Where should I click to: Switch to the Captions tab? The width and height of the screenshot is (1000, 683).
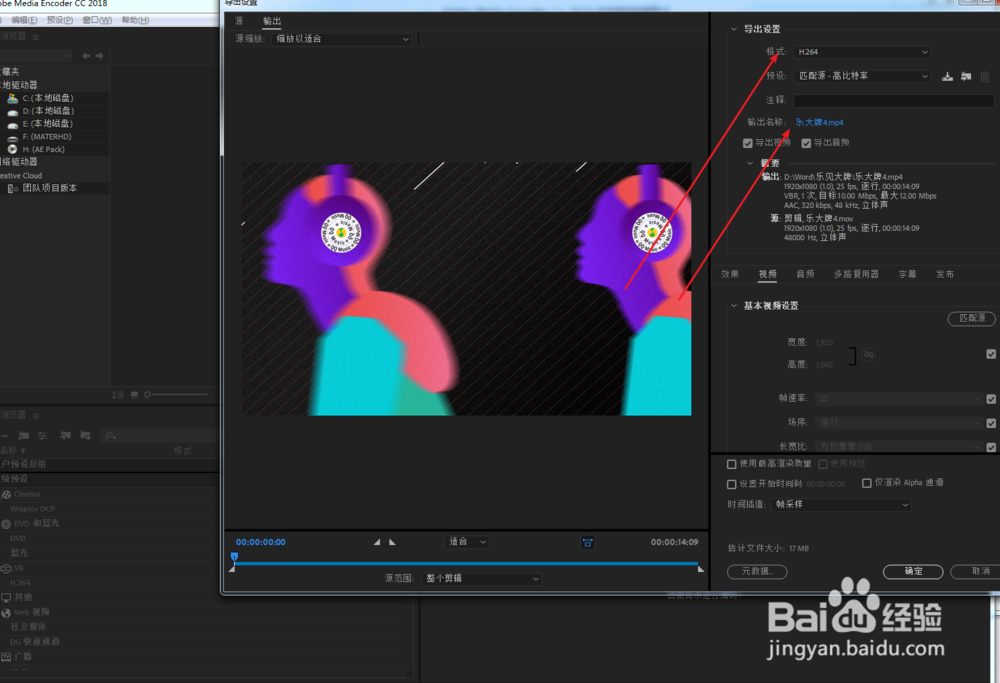tap(907, 274)
